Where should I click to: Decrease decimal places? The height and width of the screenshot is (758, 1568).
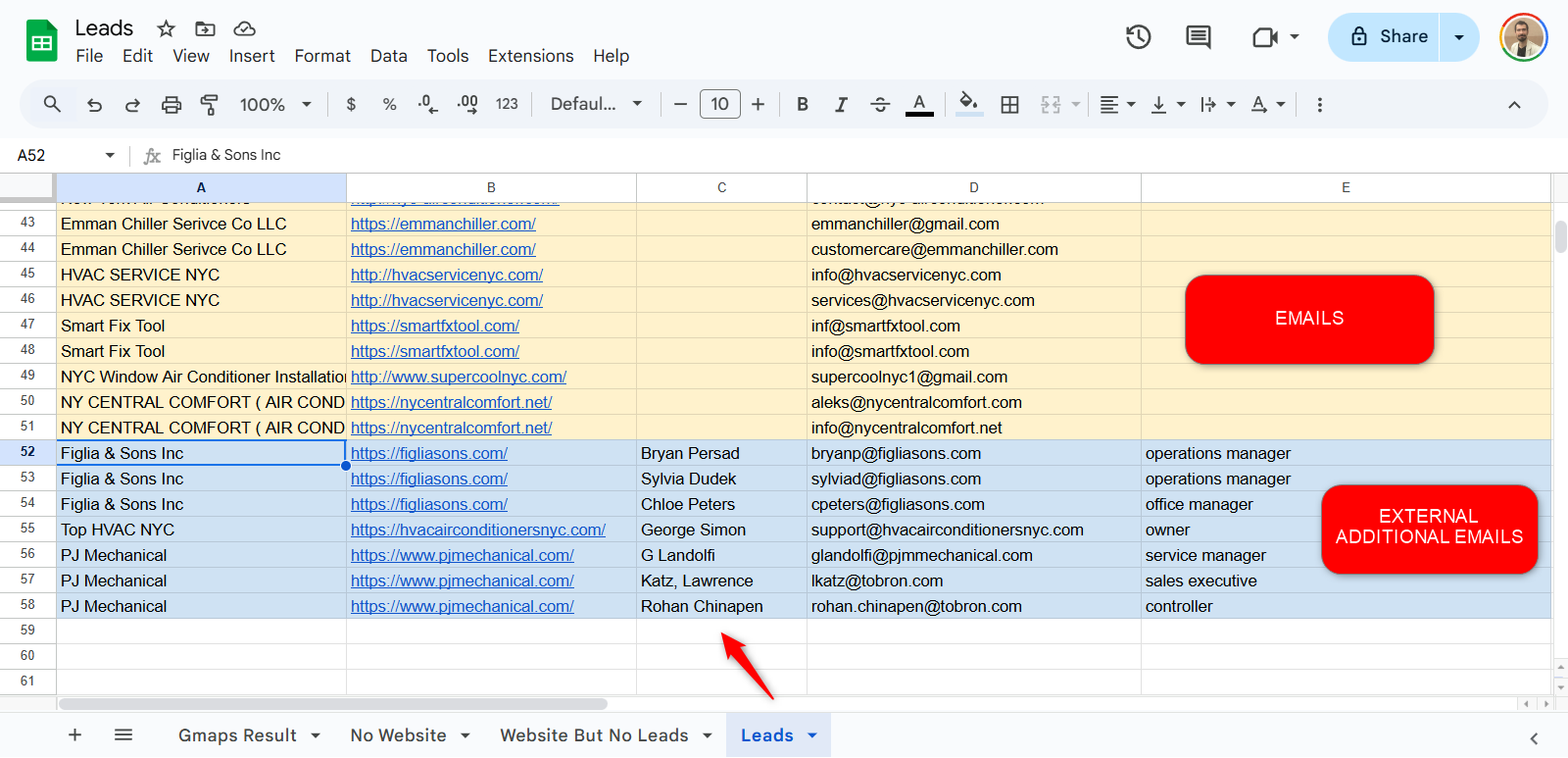[x=428, y=104]
